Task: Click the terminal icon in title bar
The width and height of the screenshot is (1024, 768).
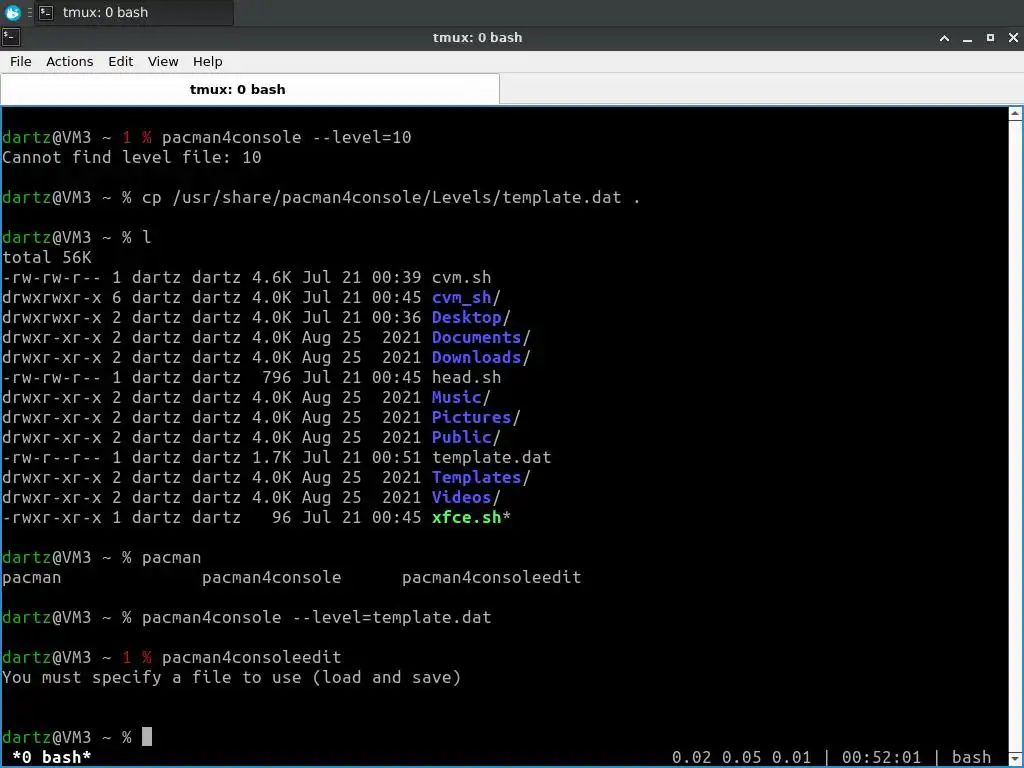Action: pyautogui.click(x=11, y=37)
